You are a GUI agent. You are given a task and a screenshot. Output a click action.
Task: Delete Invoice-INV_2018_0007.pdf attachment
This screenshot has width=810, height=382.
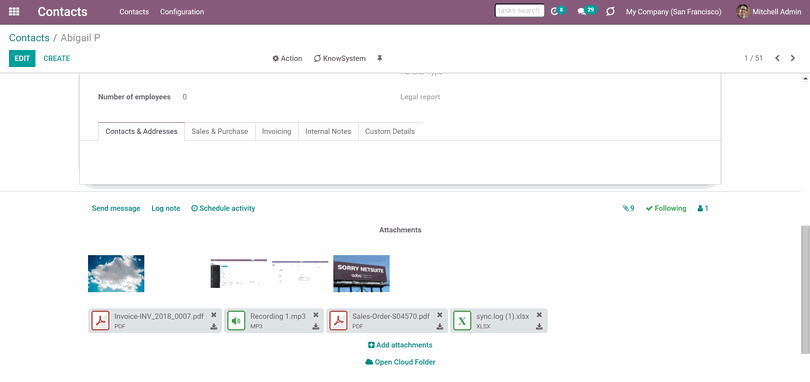click(214, 315)
